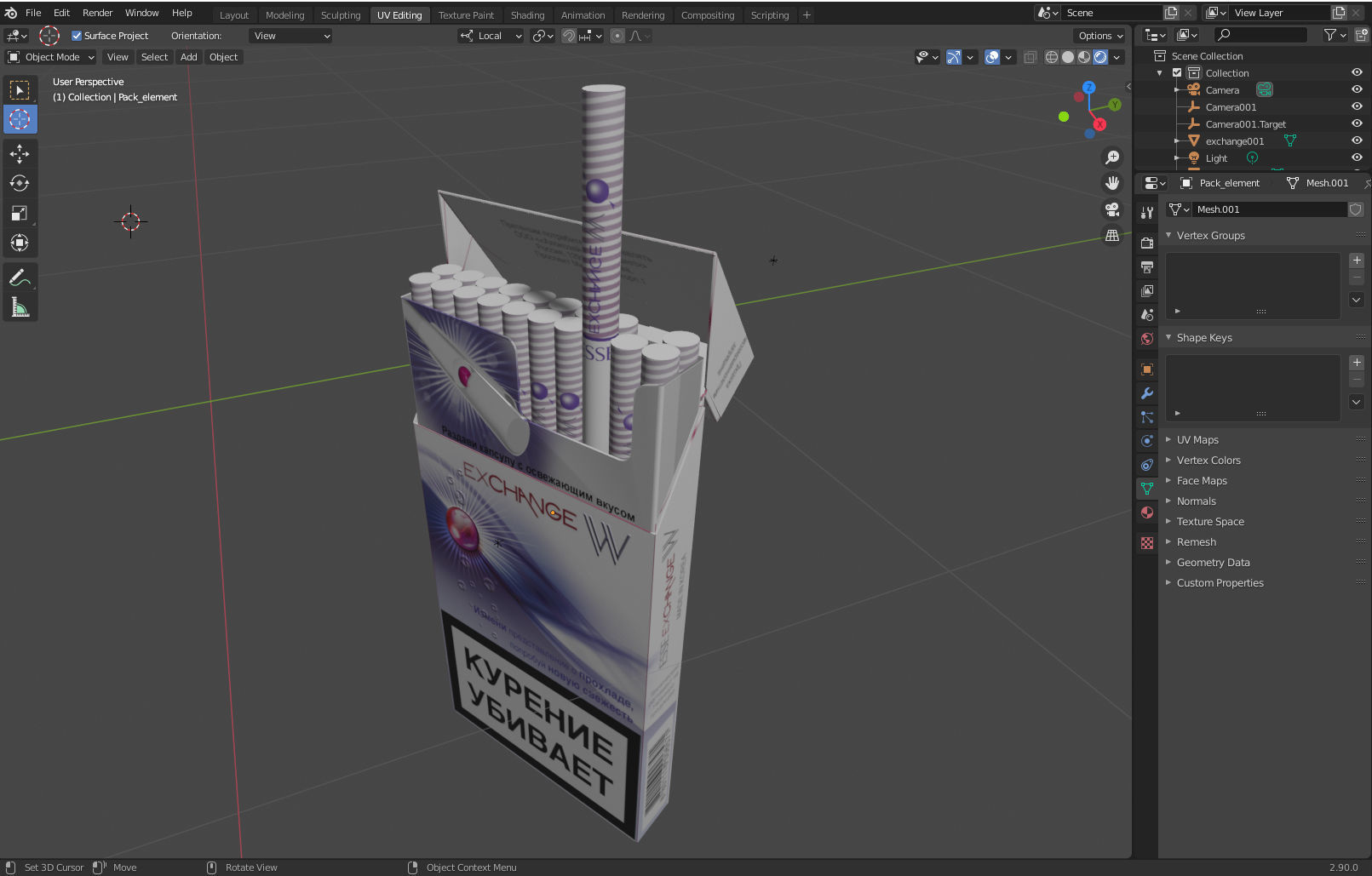Image resolution: width=1372 pixels, height=876 pixels.
Task: Click the new collection icon in outliner
Action: tap(1361, 35)
